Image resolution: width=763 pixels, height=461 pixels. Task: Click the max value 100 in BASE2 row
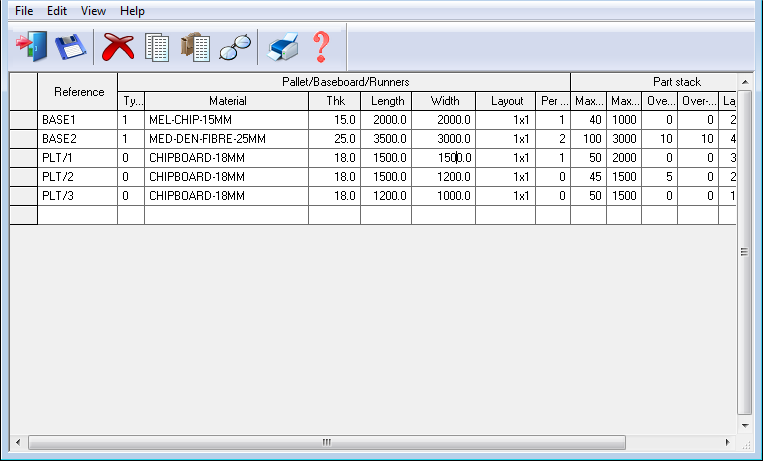(588, 139)
